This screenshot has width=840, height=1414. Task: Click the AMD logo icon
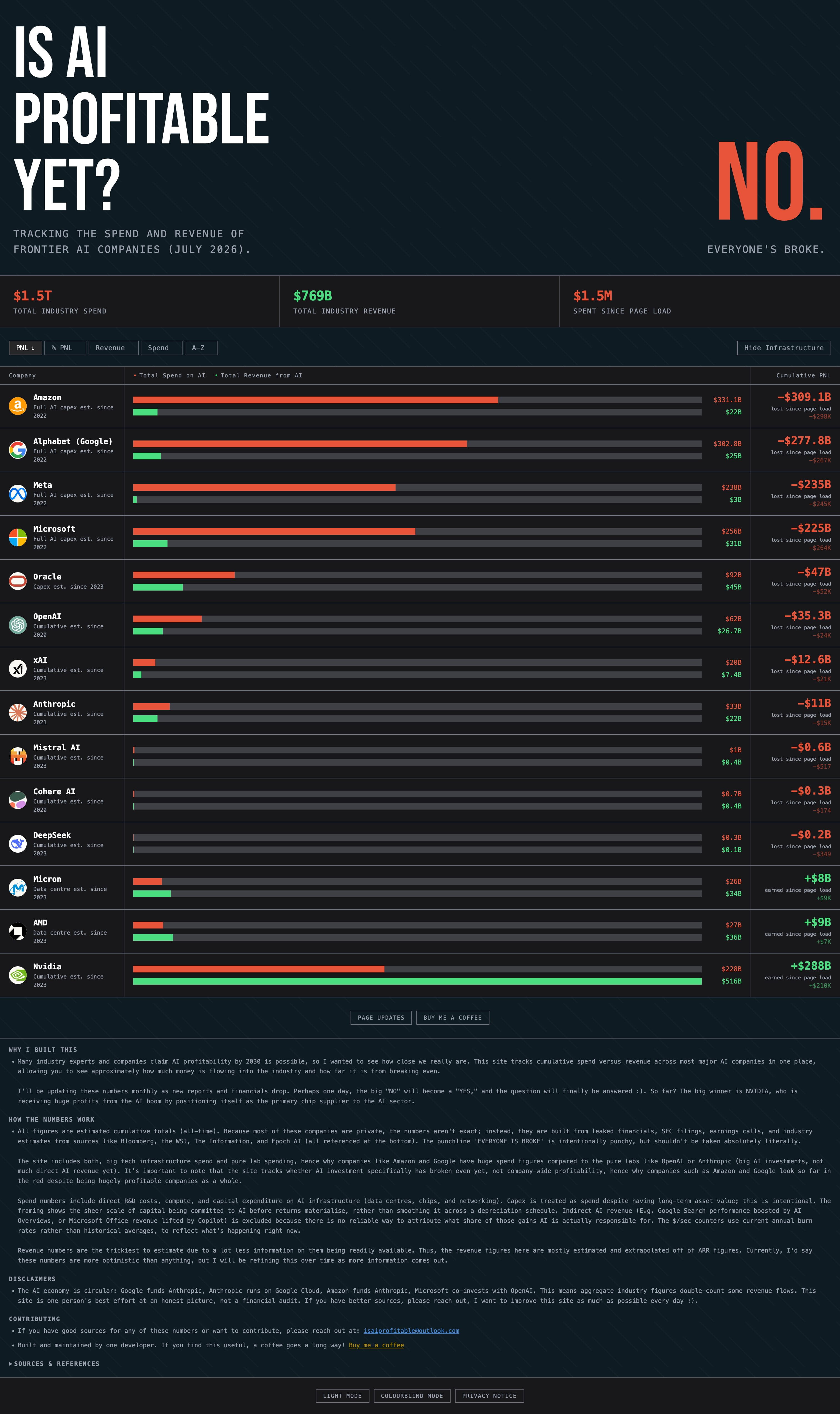coord(17,931)
